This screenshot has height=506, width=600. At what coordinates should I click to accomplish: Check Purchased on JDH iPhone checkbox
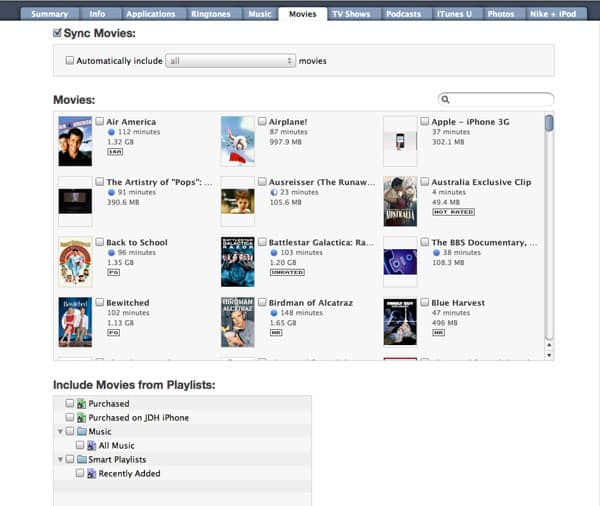(70, 417)
